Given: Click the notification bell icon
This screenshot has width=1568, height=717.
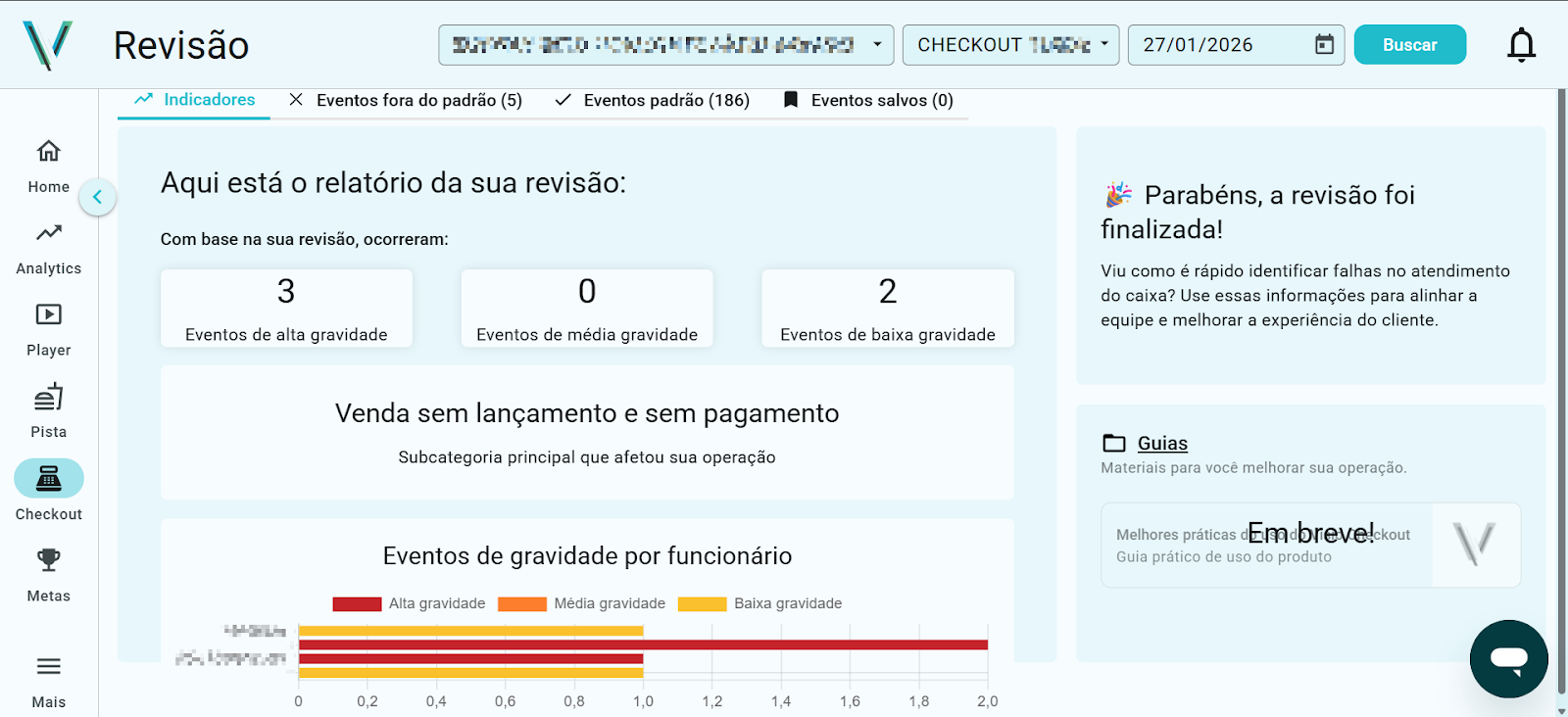Looking at the screenshot, I should (1521, 45).
